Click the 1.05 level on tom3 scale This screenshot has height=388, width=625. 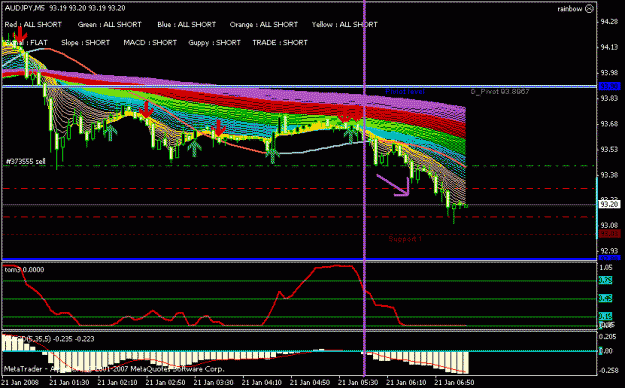click(606, 268)
